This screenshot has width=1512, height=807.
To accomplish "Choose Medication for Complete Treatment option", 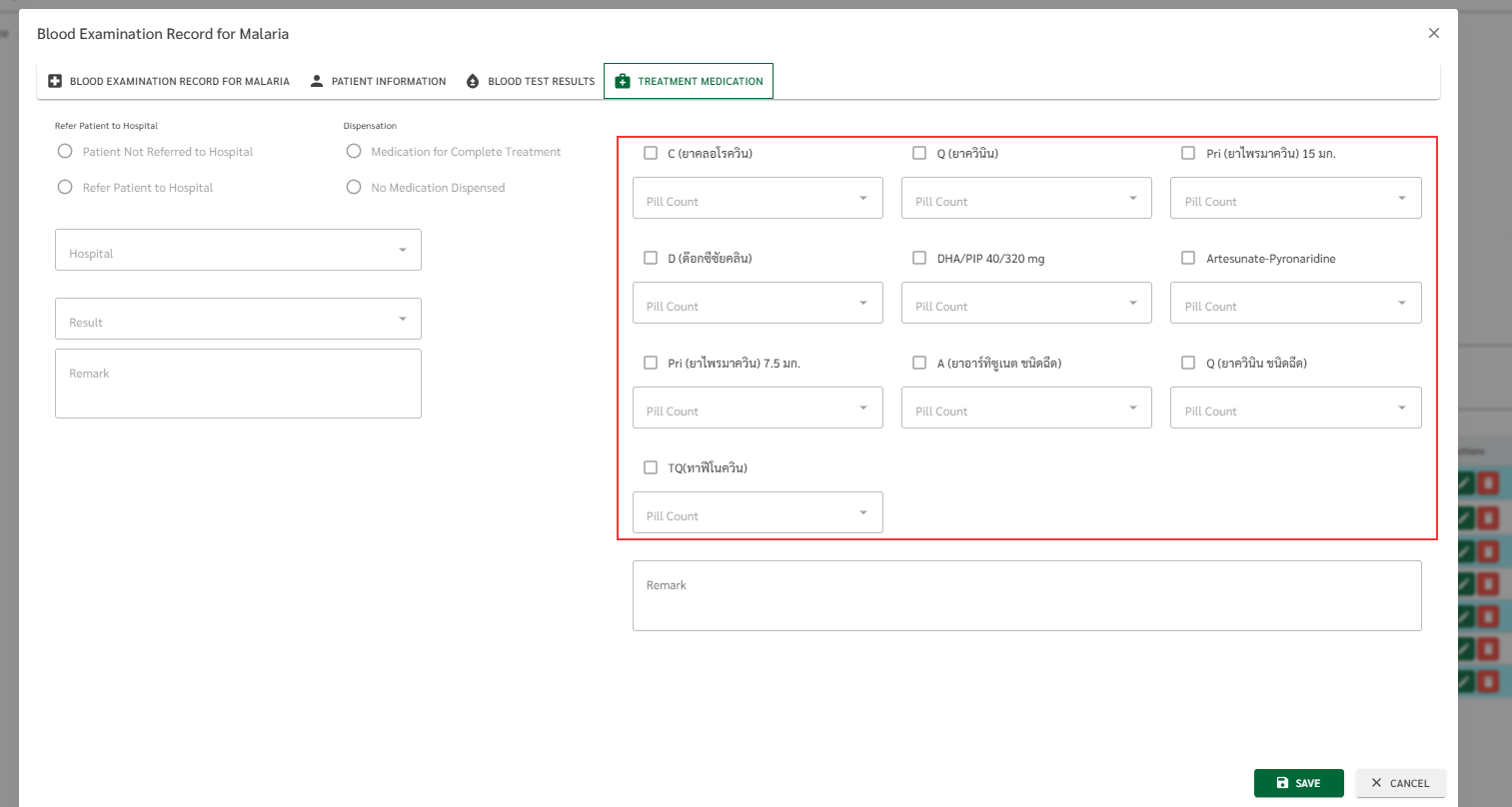I will tap(354, 151).
